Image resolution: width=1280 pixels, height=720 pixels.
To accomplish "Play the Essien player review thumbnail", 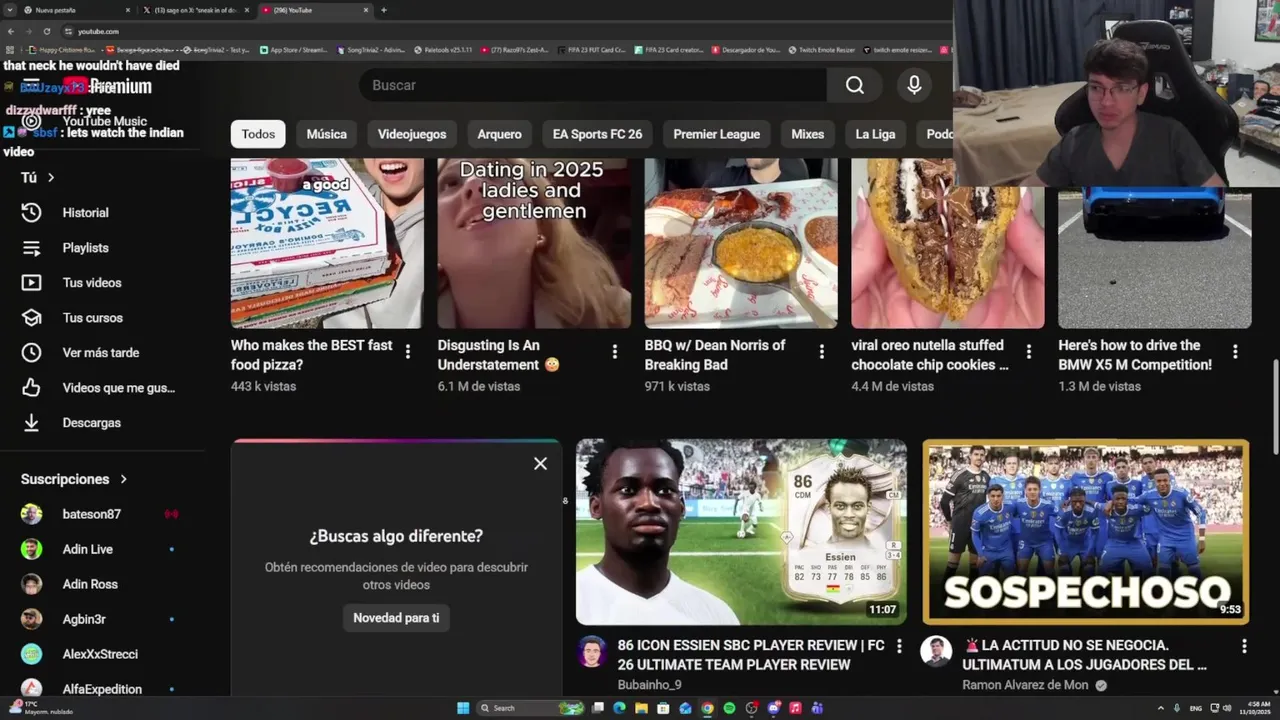I will click(741, 532).
